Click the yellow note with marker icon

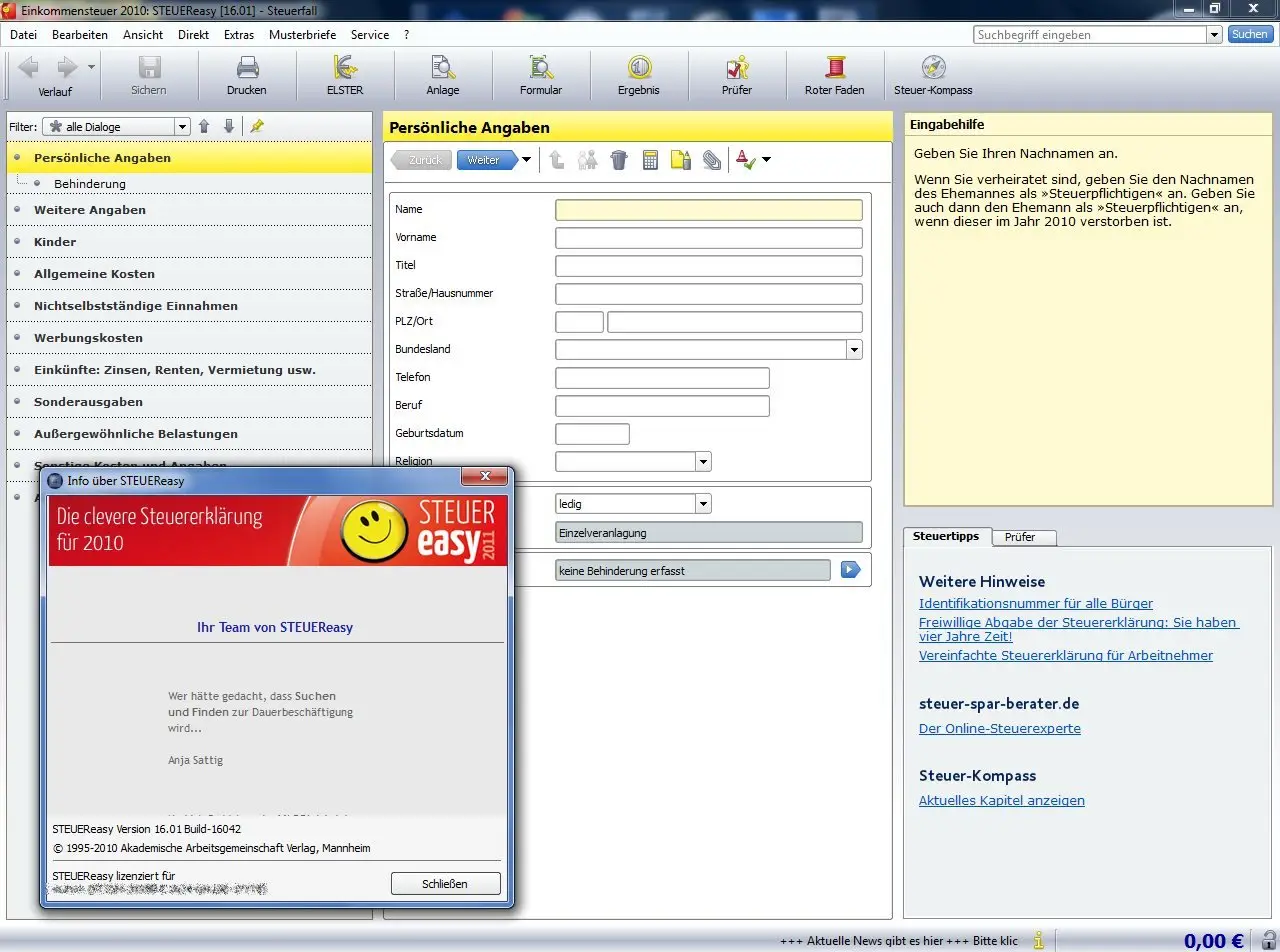coord(681,160)
